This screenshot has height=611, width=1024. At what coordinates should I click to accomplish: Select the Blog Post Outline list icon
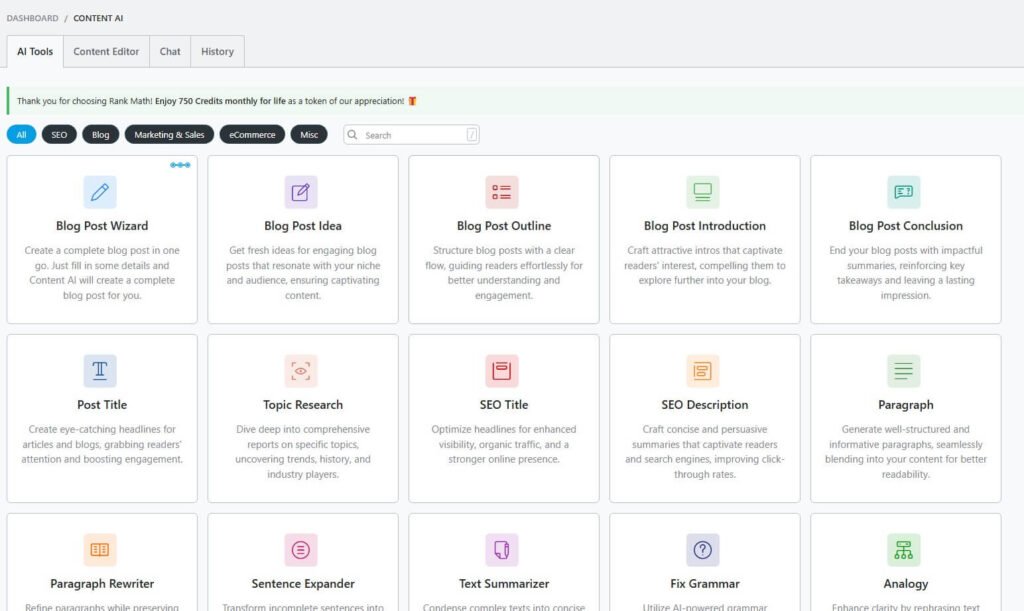pyautogui.click(x=502, y=192)
